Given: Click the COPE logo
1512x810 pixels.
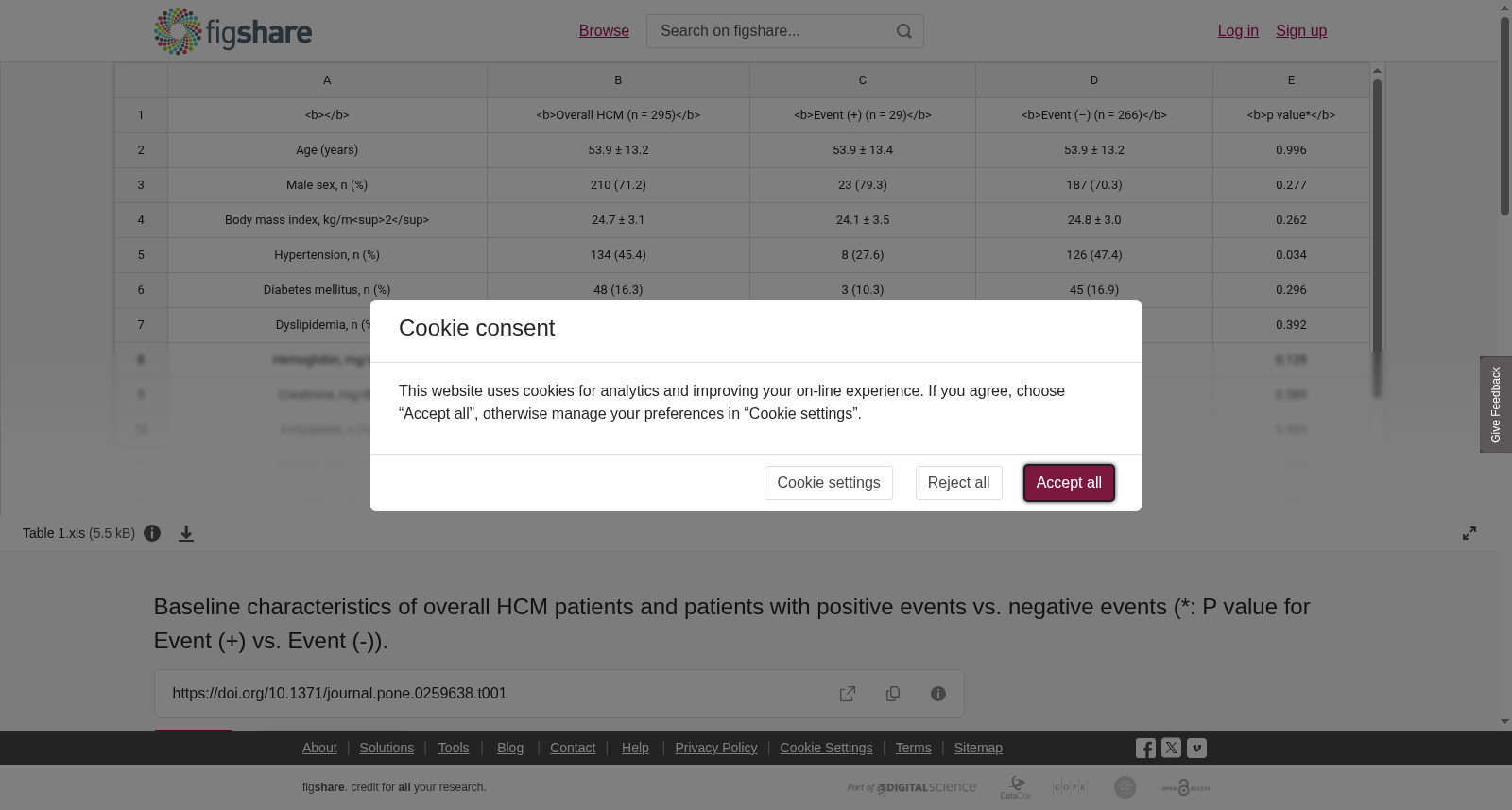Looking at the screenshot, I should pyautogui.click(x=1070, y=787).
